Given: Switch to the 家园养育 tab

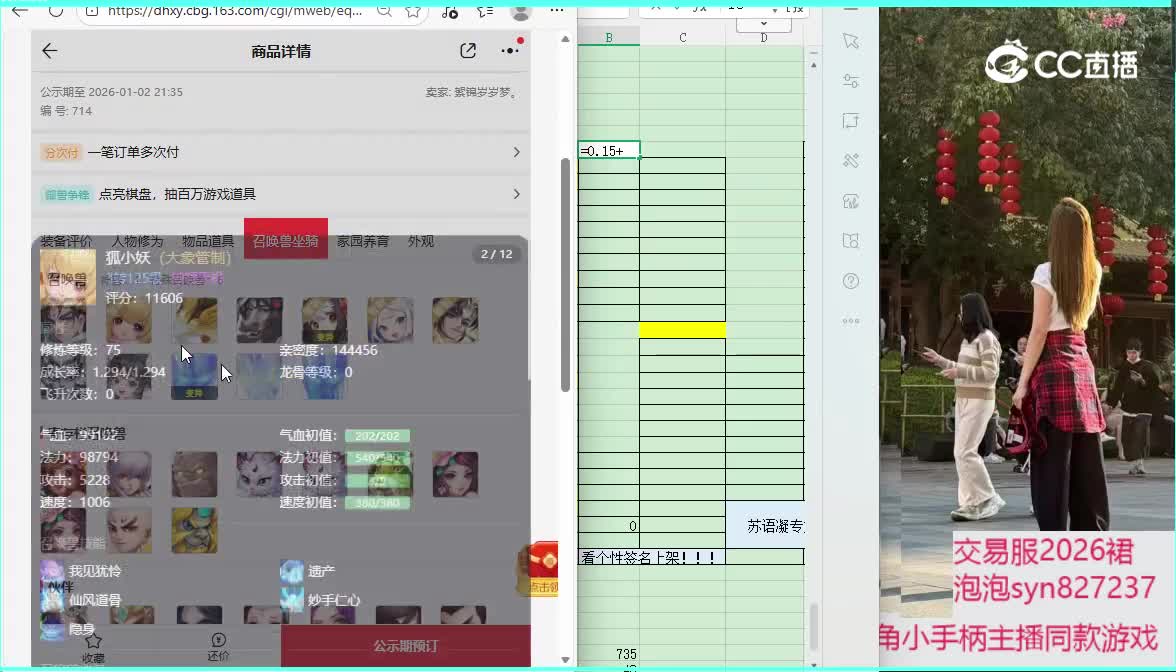Looking at the screenshot, I should point(364,241).
